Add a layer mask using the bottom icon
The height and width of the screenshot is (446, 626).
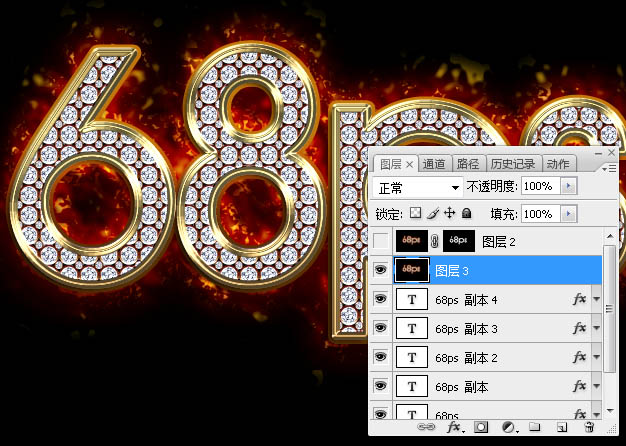[481, 427]
